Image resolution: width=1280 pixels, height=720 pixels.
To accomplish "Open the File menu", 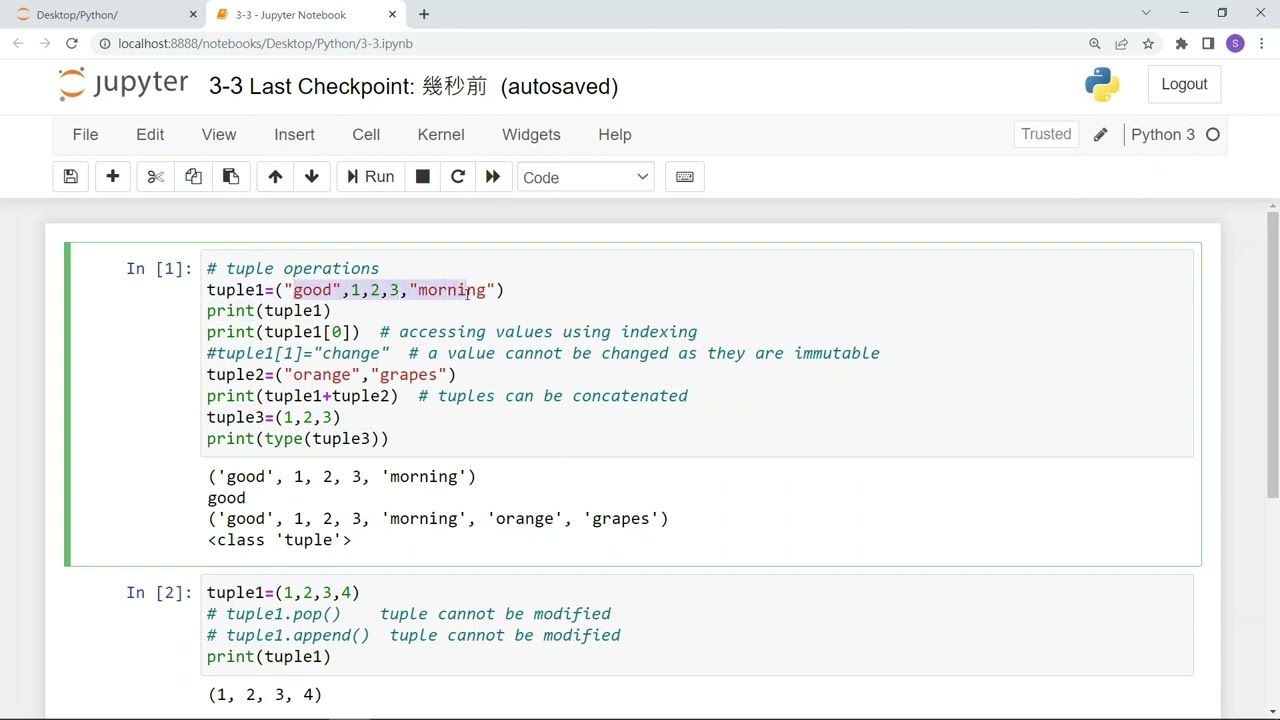I will click(85, 135).
